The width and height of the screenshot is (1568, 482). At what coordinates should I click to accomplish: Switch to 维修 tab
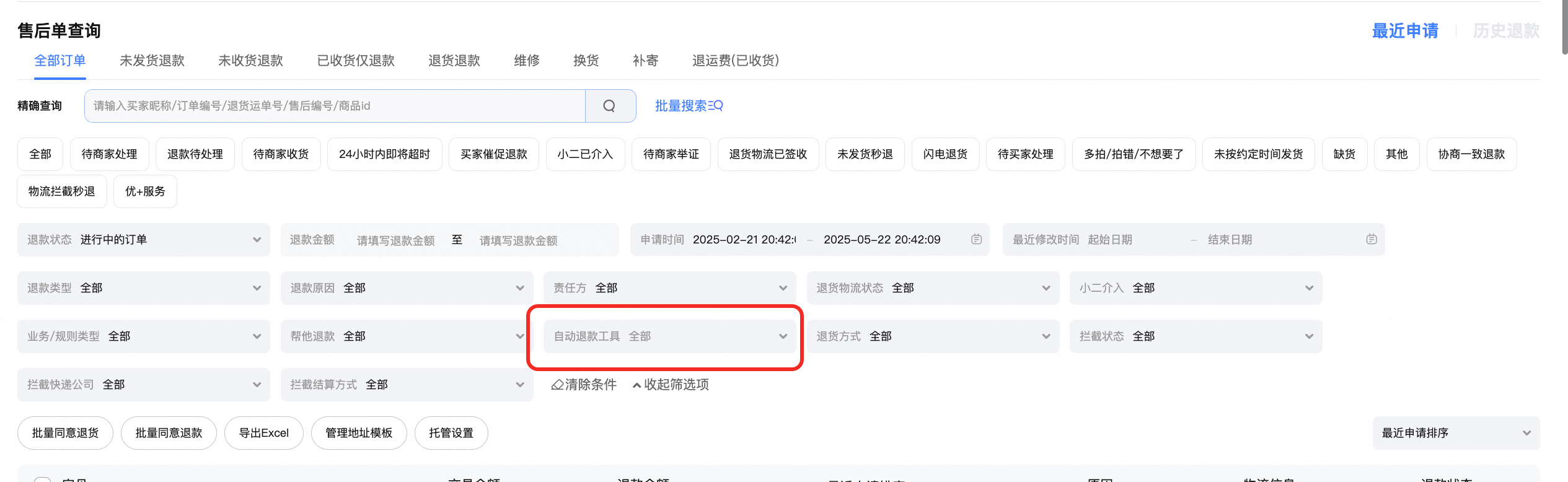click(527, 61)
